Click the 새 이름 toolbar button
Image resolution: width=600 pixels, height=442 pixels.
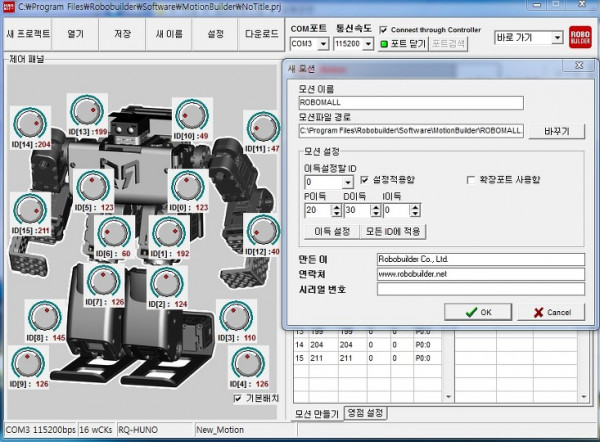coord(169,34)
